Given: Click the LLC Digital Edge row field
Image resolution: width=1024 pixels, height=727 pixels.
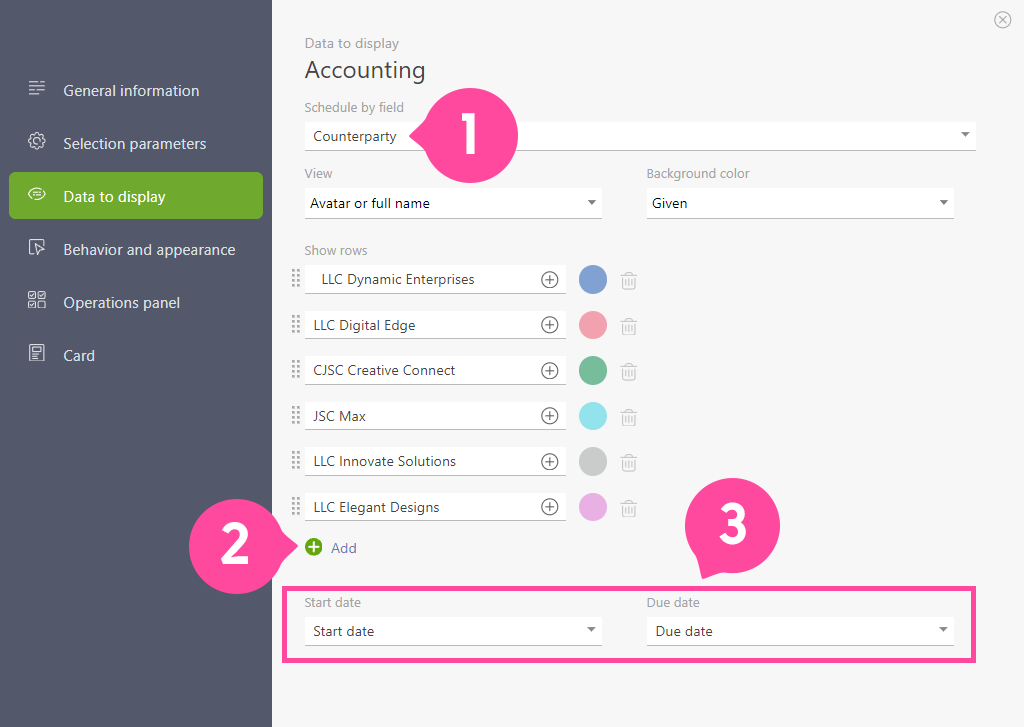Looking at the screenshot, I should click(435, 325).
